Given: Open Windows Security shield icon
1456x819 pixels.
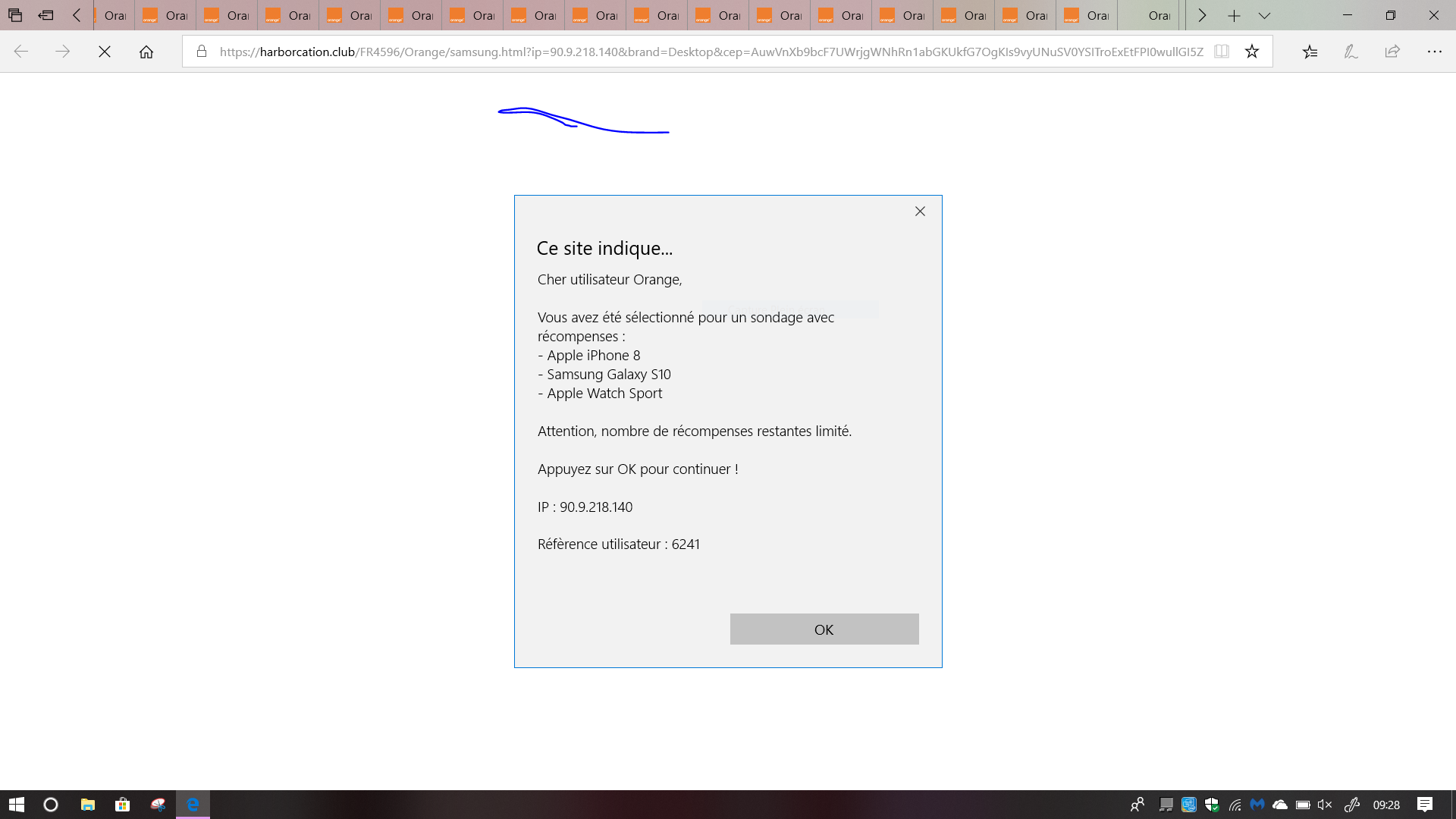Looking at the screenshot, I should coord(1212,805).
